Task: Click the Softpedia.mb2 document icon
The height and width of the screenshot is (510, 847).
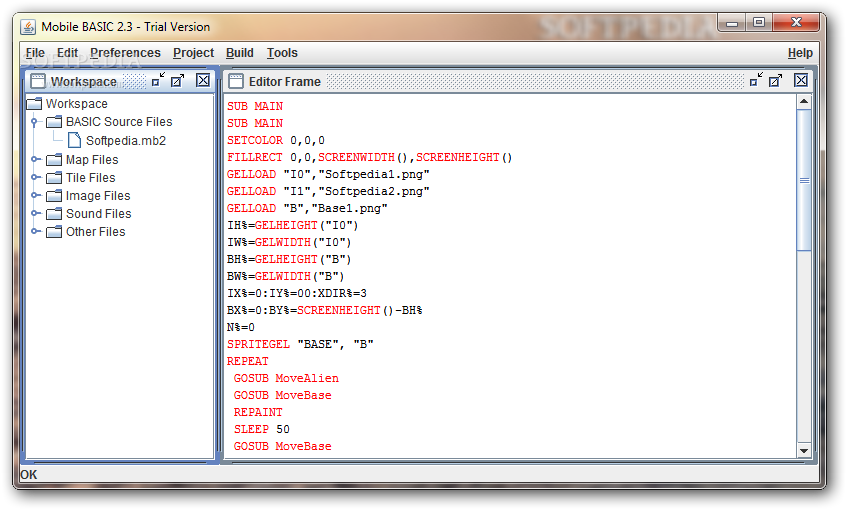Action: click(74, 140)
